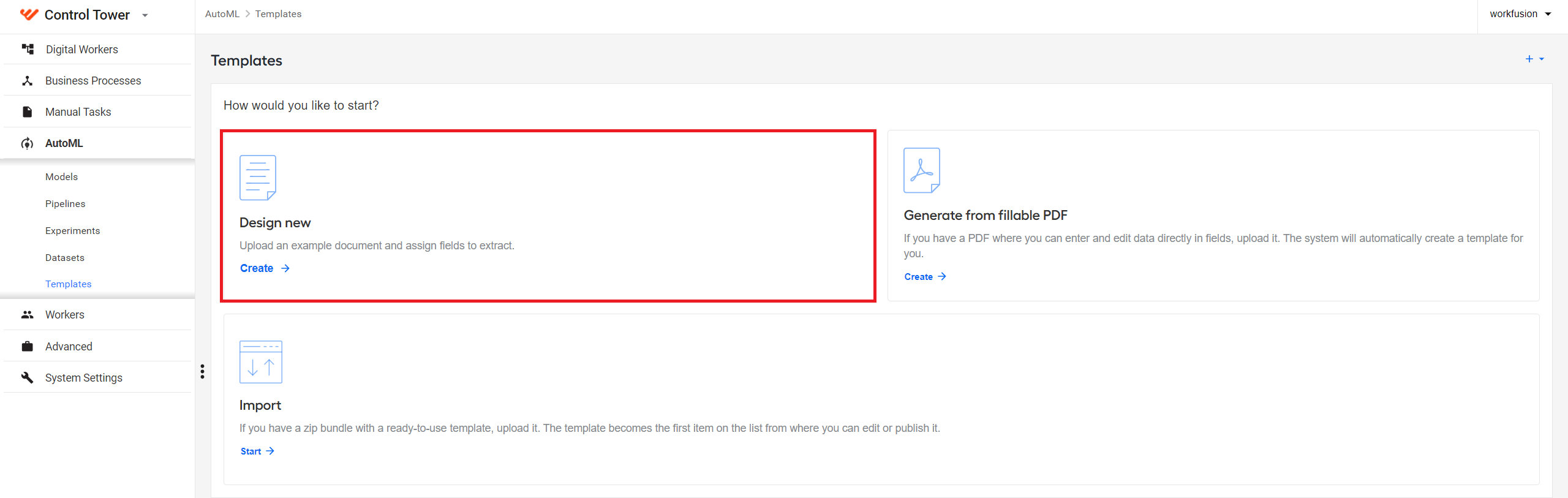This screenshot has height=498, width=1568.
Task: Click the blue plus add button
Action: (x=1529, y=59)
